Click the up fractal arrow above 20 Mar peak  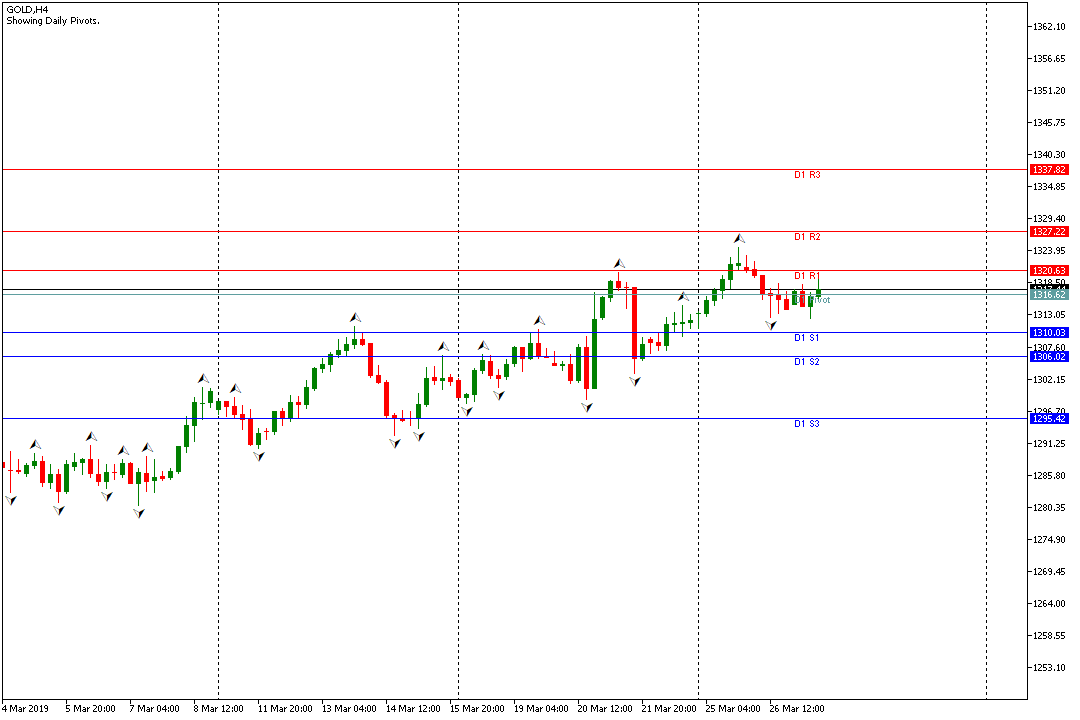click(619, 263)
